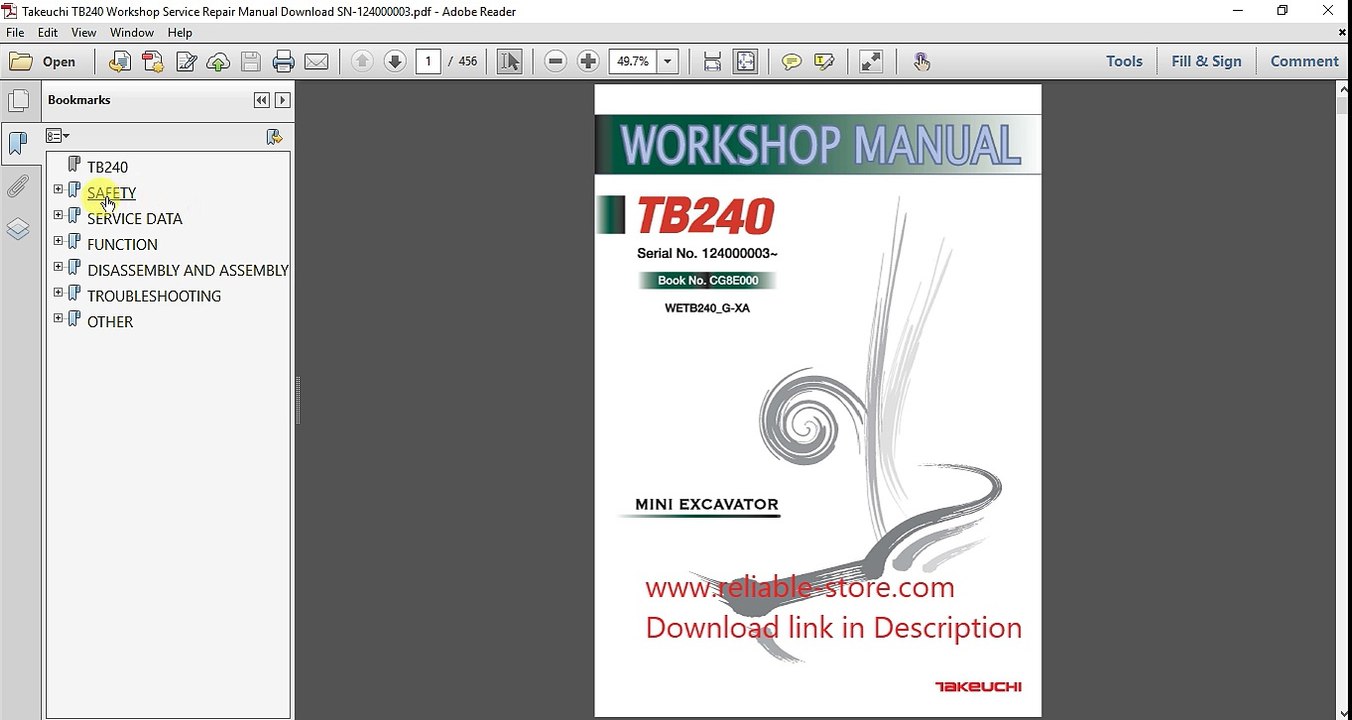Jump to DISASSEMBLY AND ASSEMBLY bookmark

pyautogui.click(x=188, y=271)
